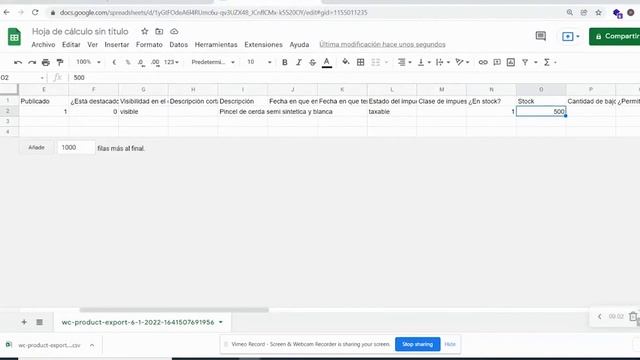Open the downloaded wc-product-export csv file
This screenshot has height=360, width=640.
click(x=49, y=345)
